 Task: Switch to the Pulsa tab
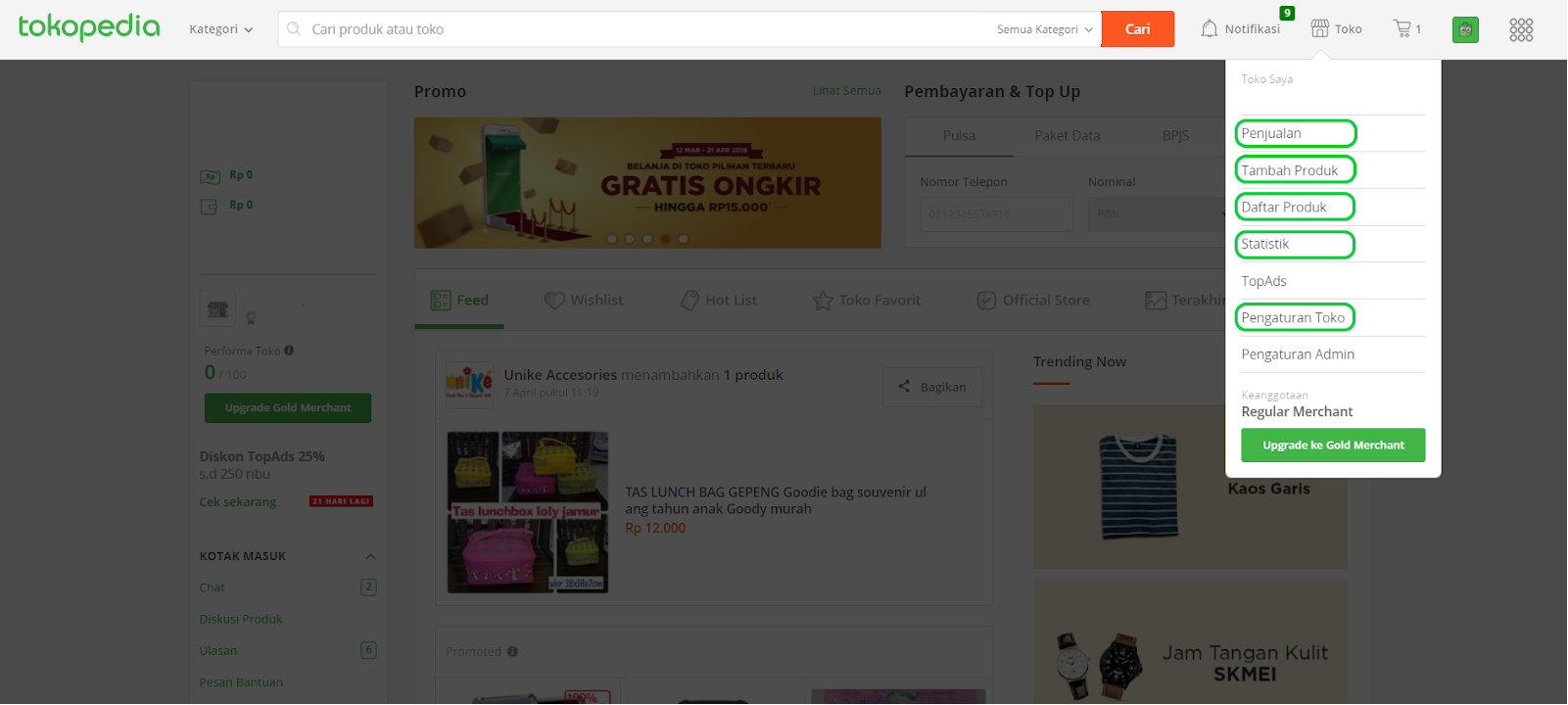(x=959, y=136)
